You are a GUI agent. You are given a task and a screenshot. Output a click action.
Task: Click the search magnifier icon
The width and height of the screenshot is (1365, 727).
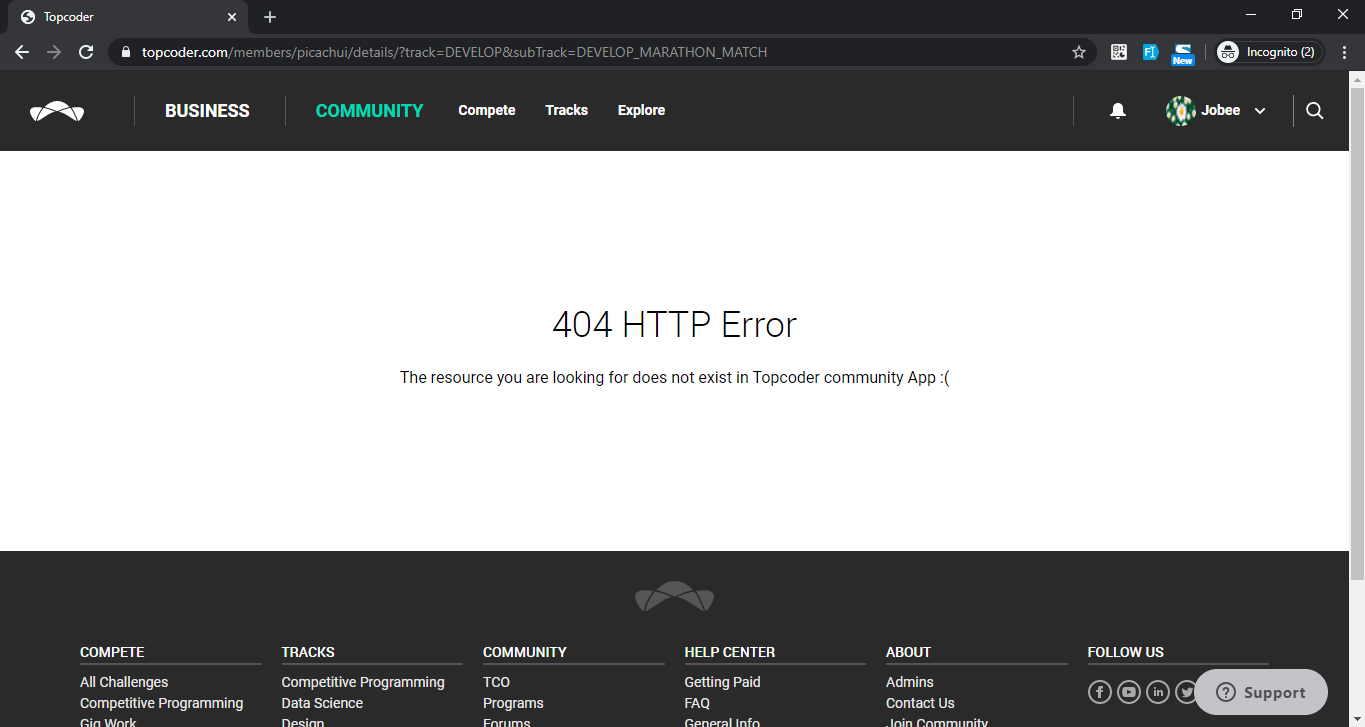coord(1314,110)
